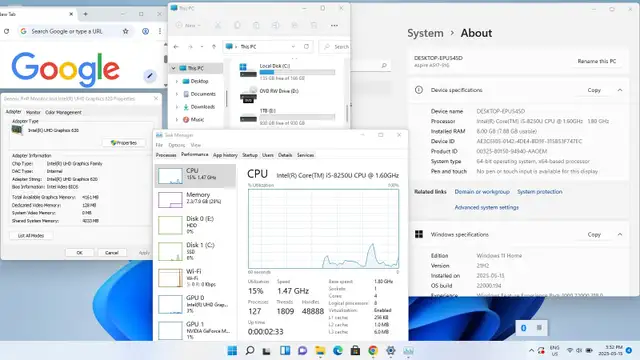Select Local Disk (C:) drive icon

[248, 71]
